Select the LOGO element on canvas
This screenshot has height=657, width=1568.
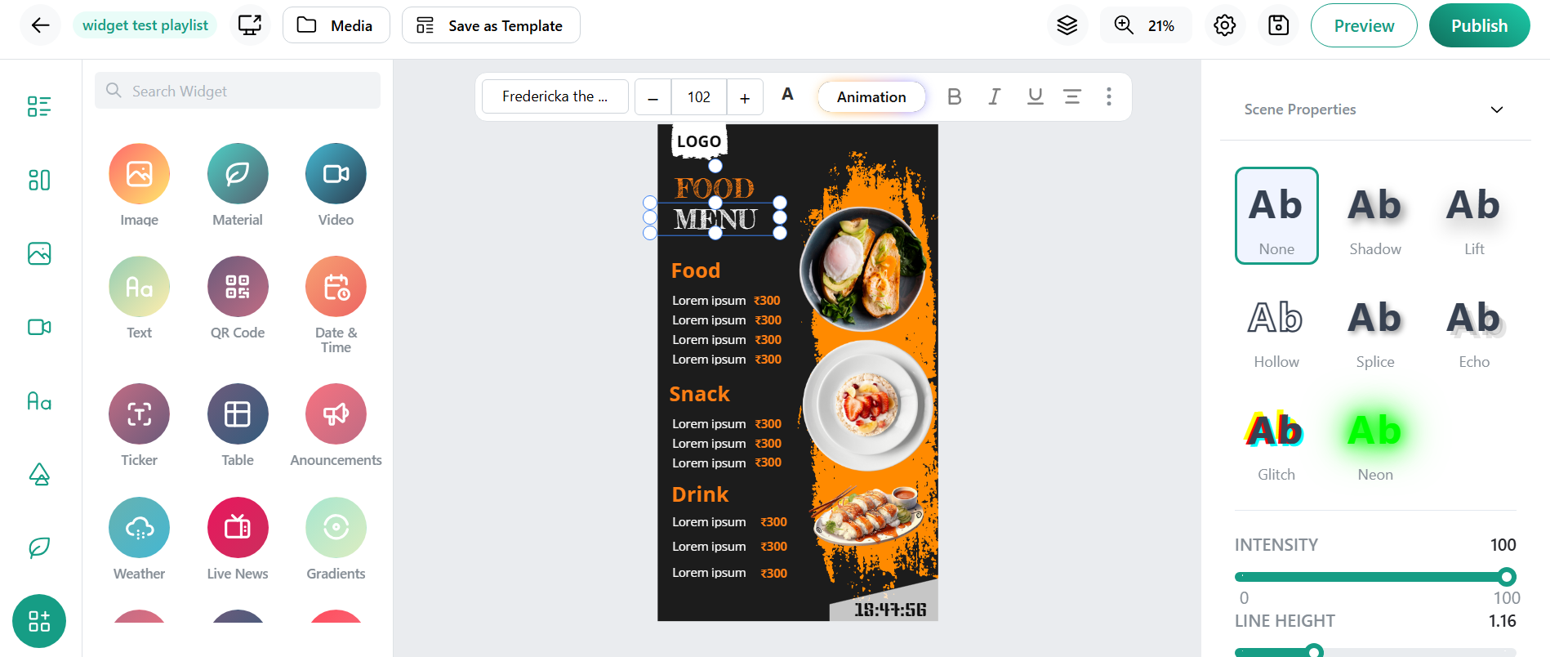pos(699,141)
